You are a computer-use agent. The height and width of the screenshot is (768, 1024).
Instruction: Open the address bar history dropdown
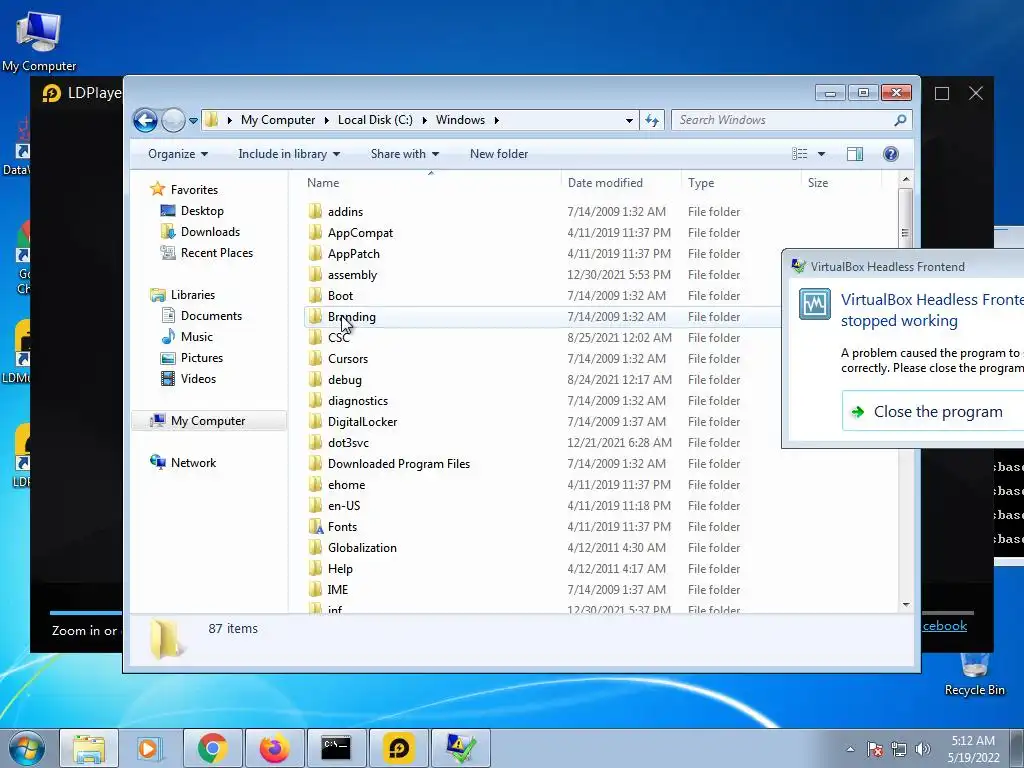pos(629,120)
